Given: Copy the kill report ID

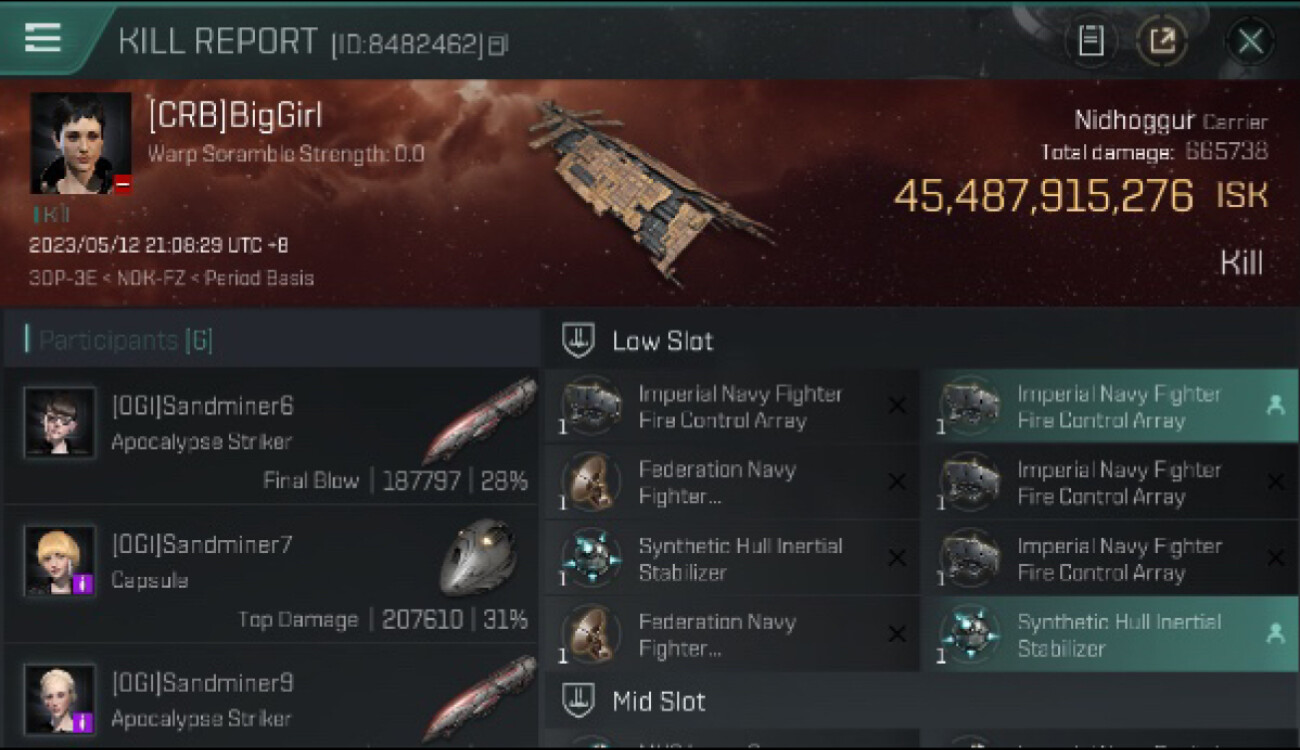Looking at the screenshot, I should point(498,44).
